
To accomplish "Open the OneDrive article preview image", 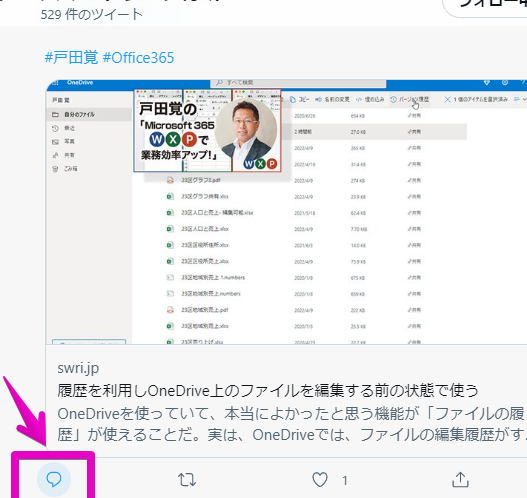I will click(x=286, y=212).
